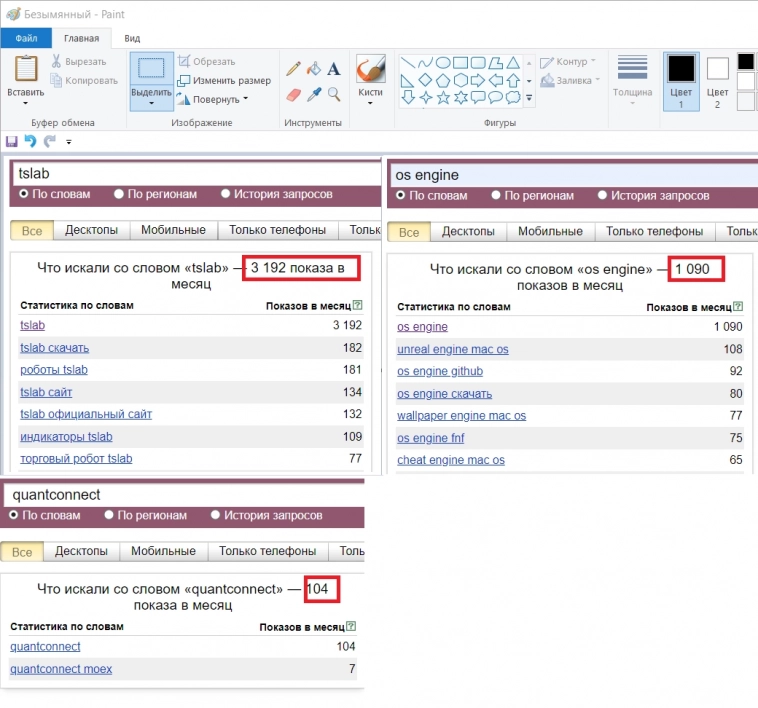
Task: Select the Fill with color bucket tool
Action: (x=314, y=69)
